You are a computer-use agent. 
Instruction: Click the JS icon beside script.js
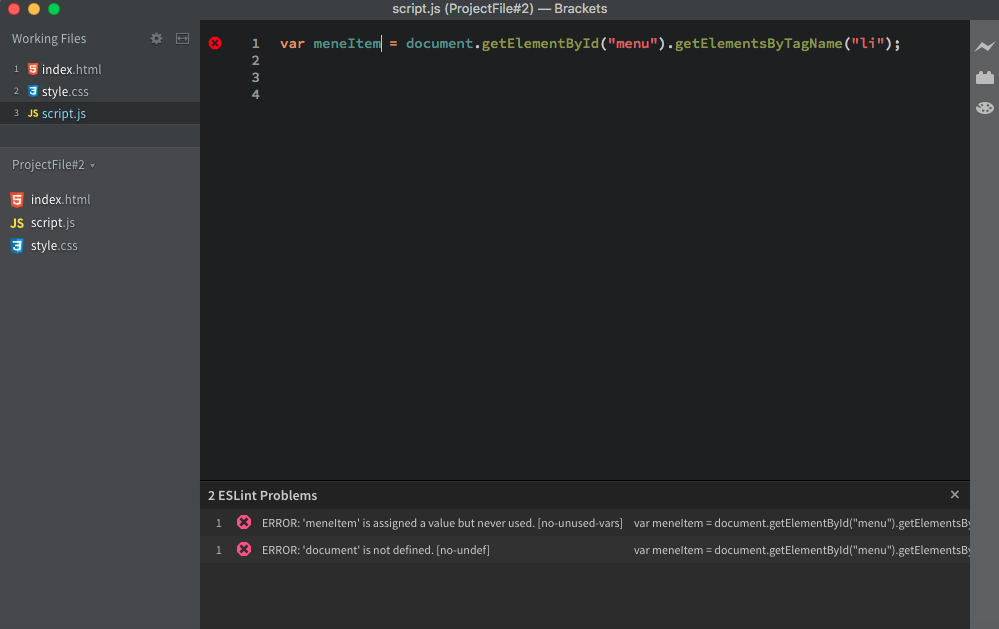coord(31,113)
